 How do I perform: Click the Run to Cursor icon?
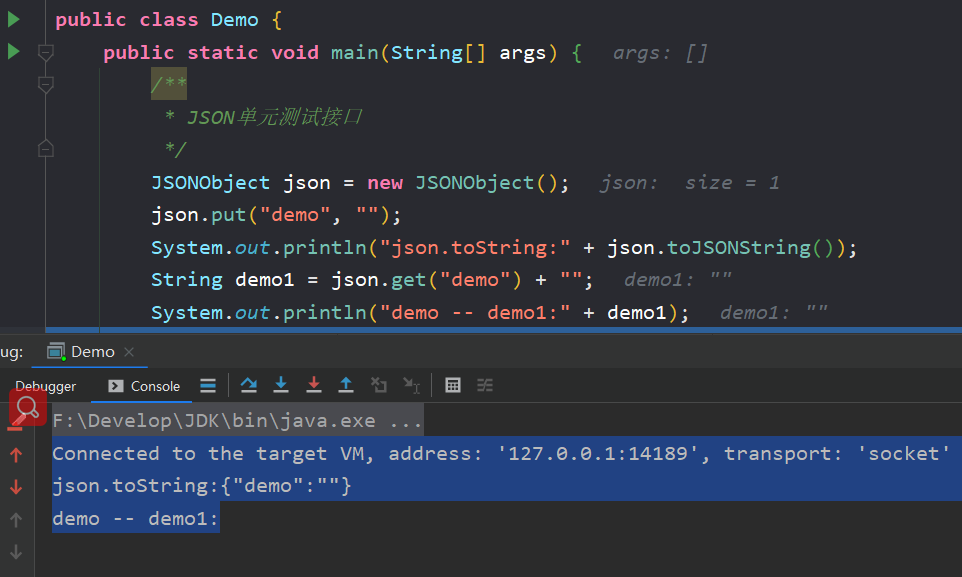pyautogui.click(x=411, y=385)
